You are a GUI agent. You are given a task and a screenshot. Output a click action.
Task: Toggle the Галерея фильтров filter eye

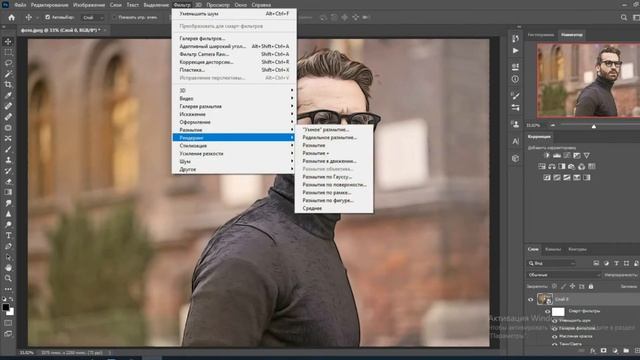(555, 329)
